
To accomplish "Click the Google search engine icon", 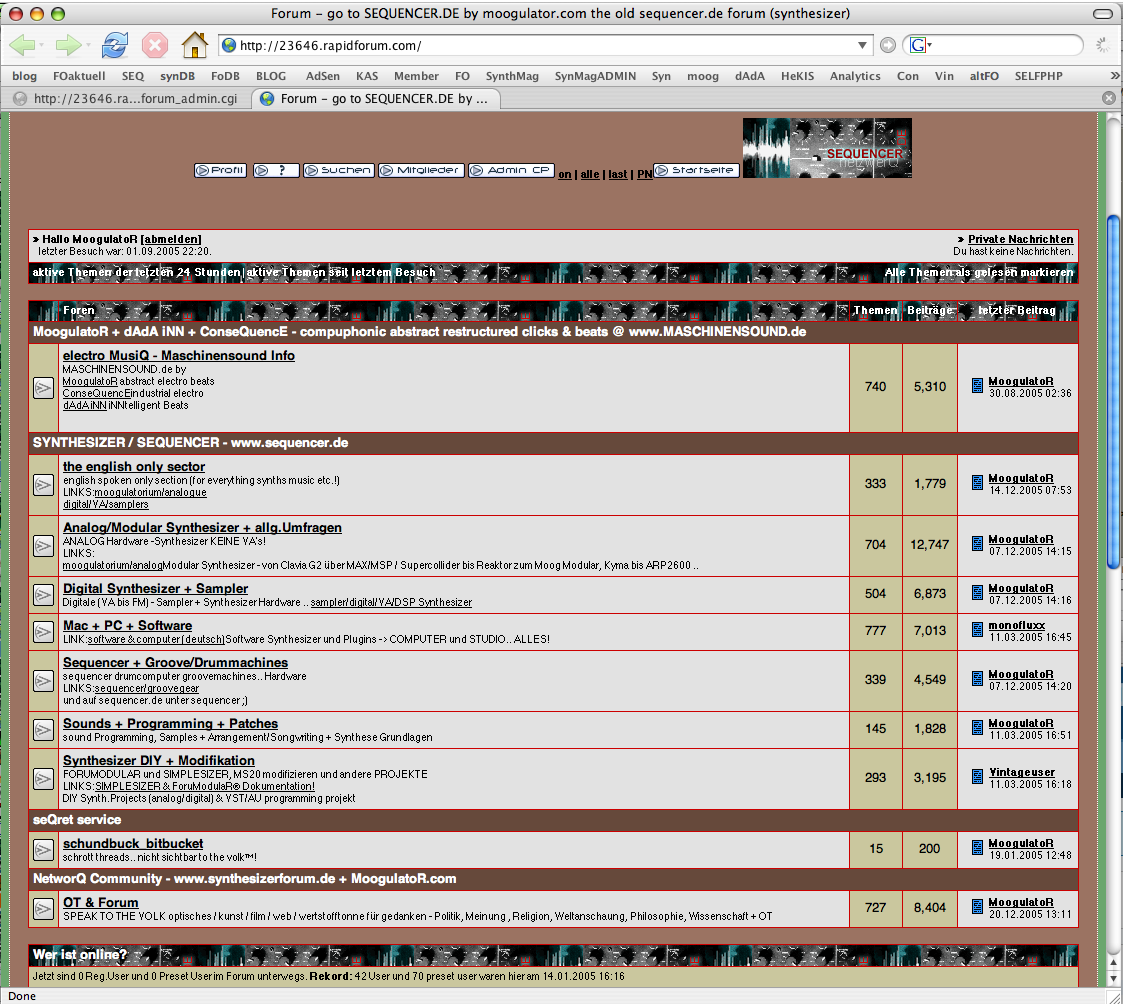I will [x=917, y=45].
